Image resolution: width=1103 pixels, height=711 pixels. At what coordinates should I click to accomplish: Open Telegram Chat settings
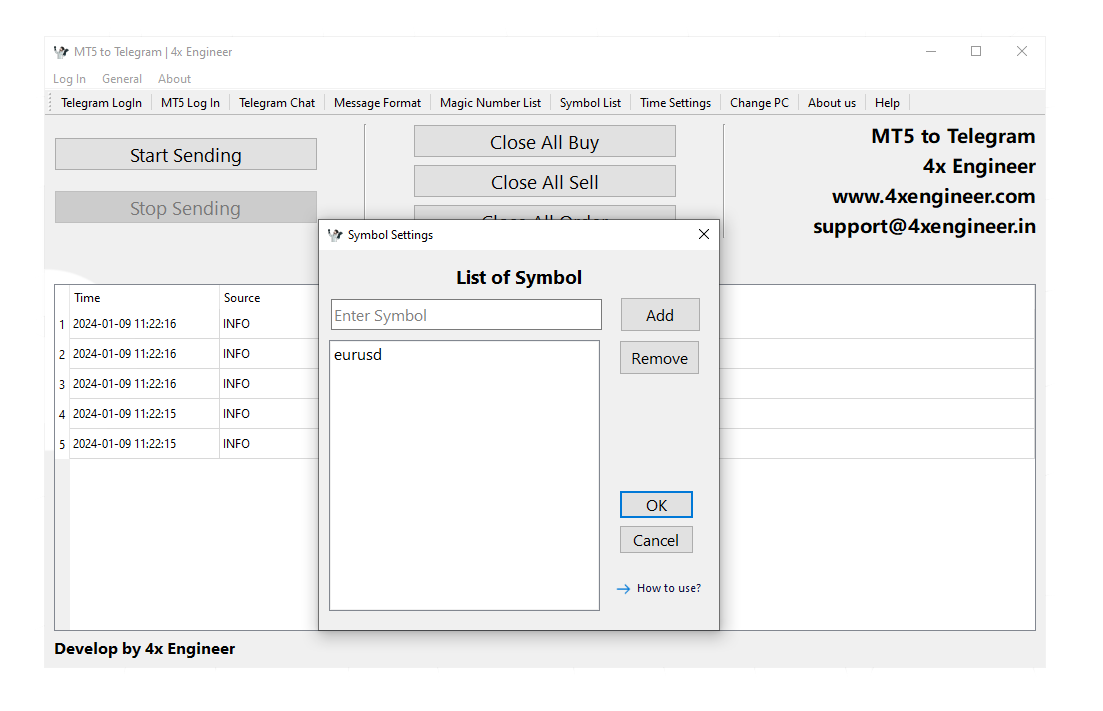coord(277,103)
